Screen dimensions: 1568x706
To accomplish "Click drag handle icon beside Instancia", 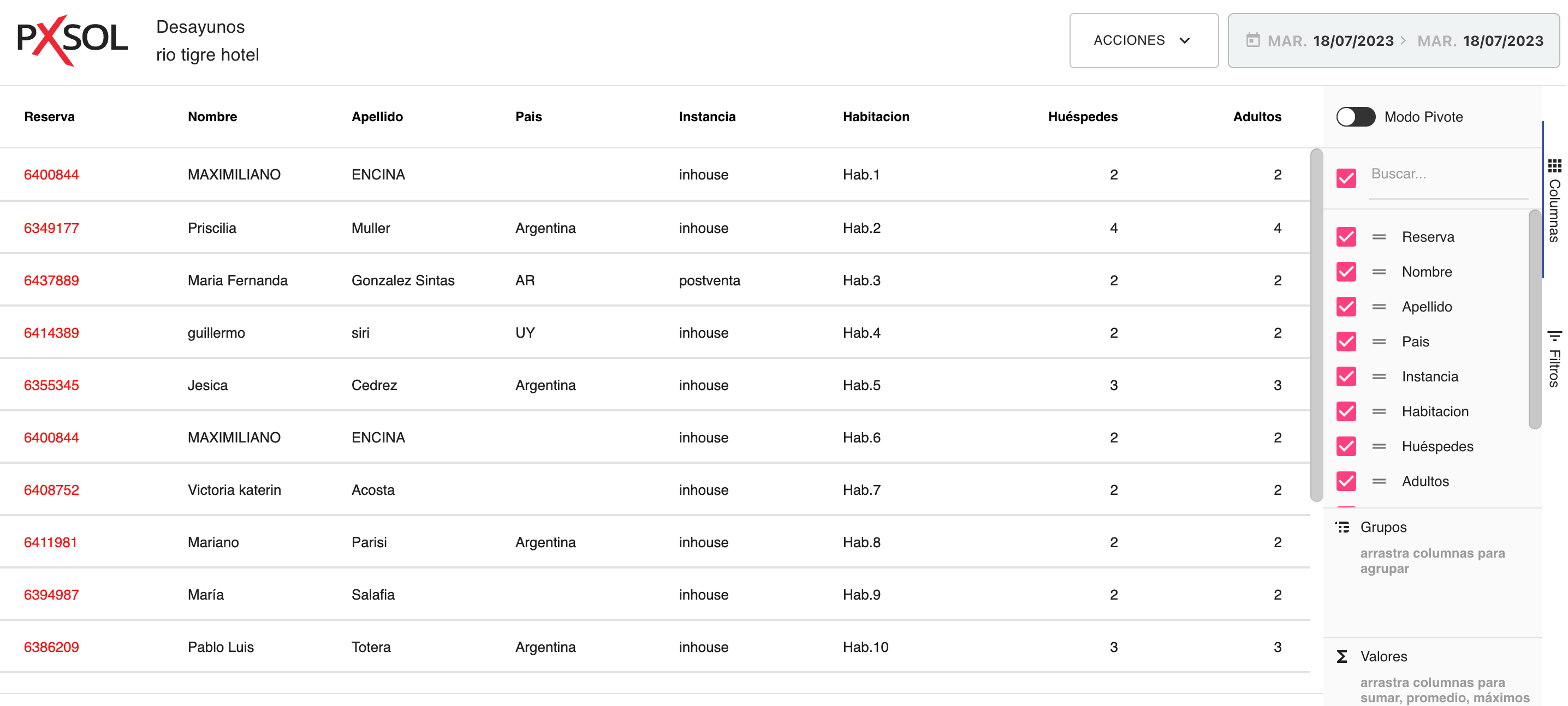I will (x=1379, y=376).
